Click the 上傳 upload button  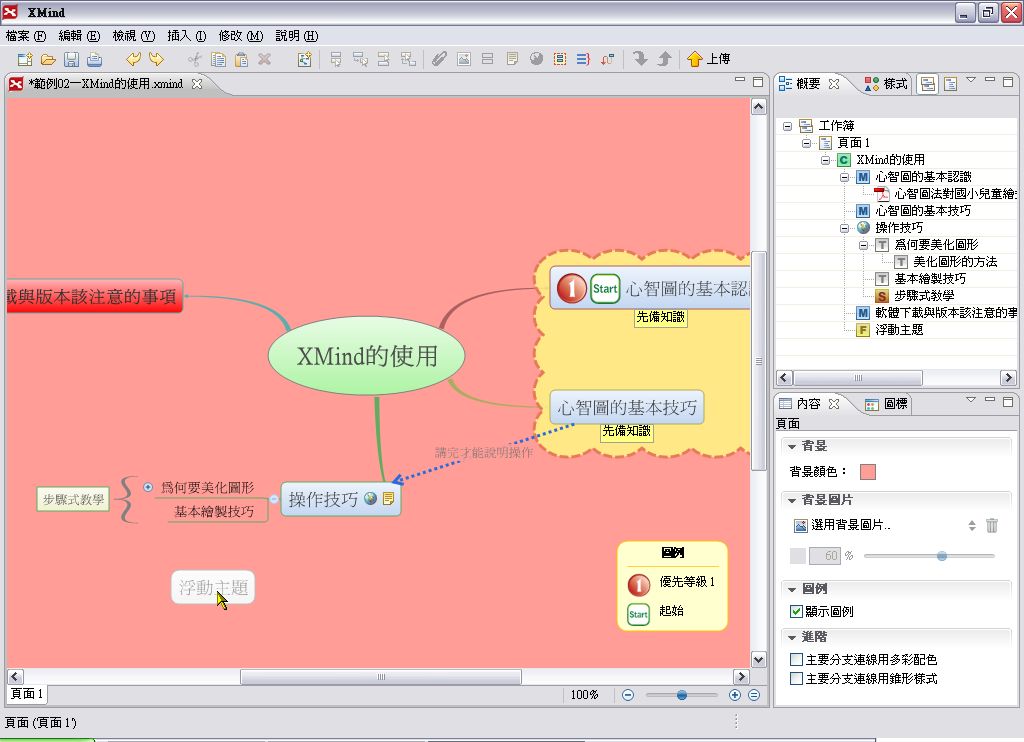click(x=708, y=60)
